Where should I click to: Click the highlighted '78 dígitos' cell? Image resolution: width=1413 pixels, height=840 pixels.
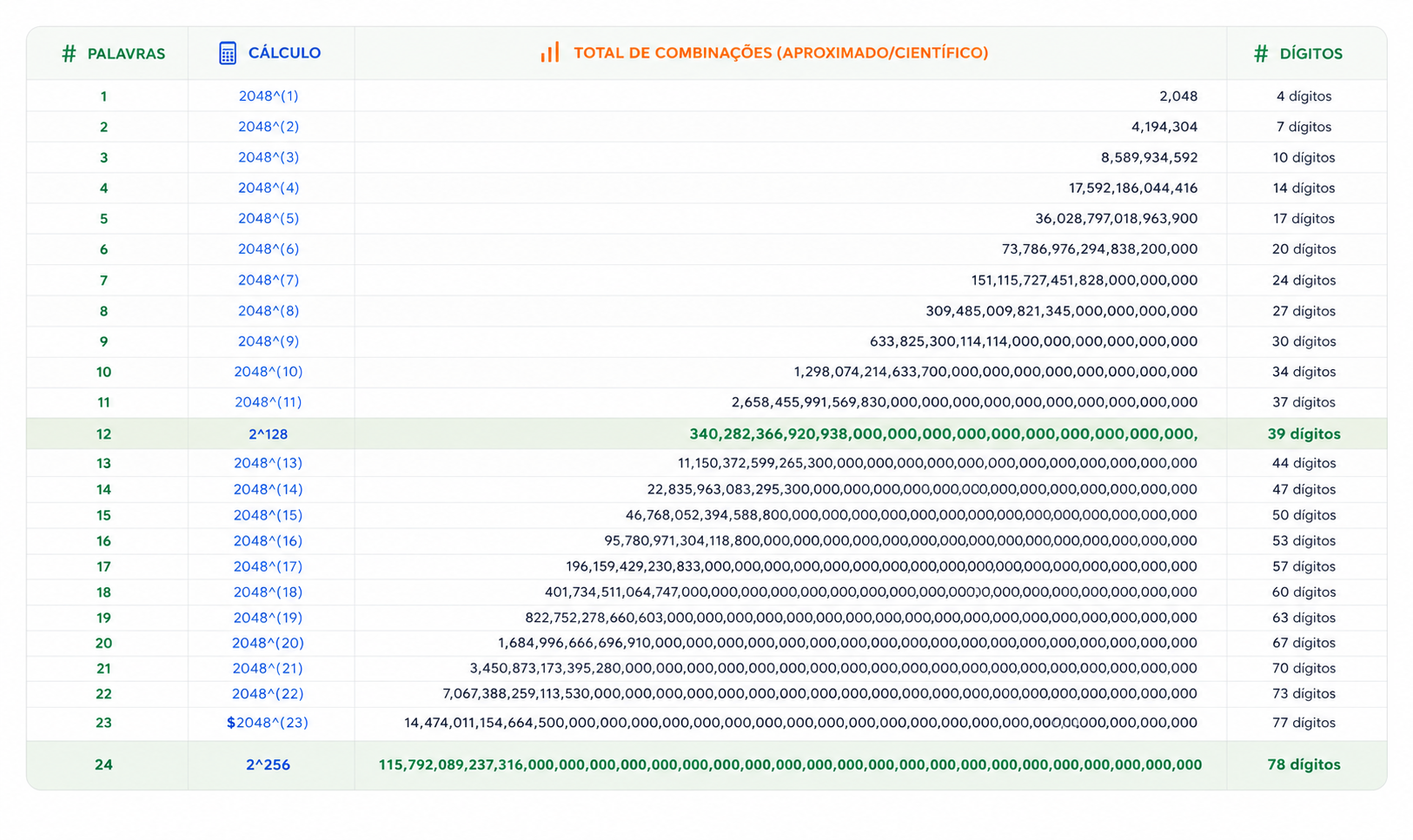[1304, 764]
